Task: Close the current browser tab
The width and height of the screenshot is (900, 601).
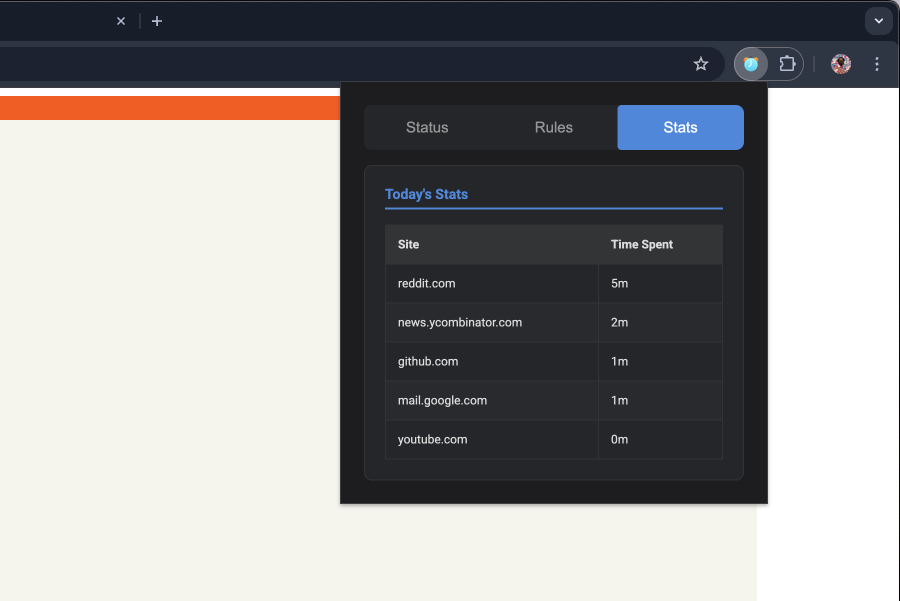Action: 121,21
